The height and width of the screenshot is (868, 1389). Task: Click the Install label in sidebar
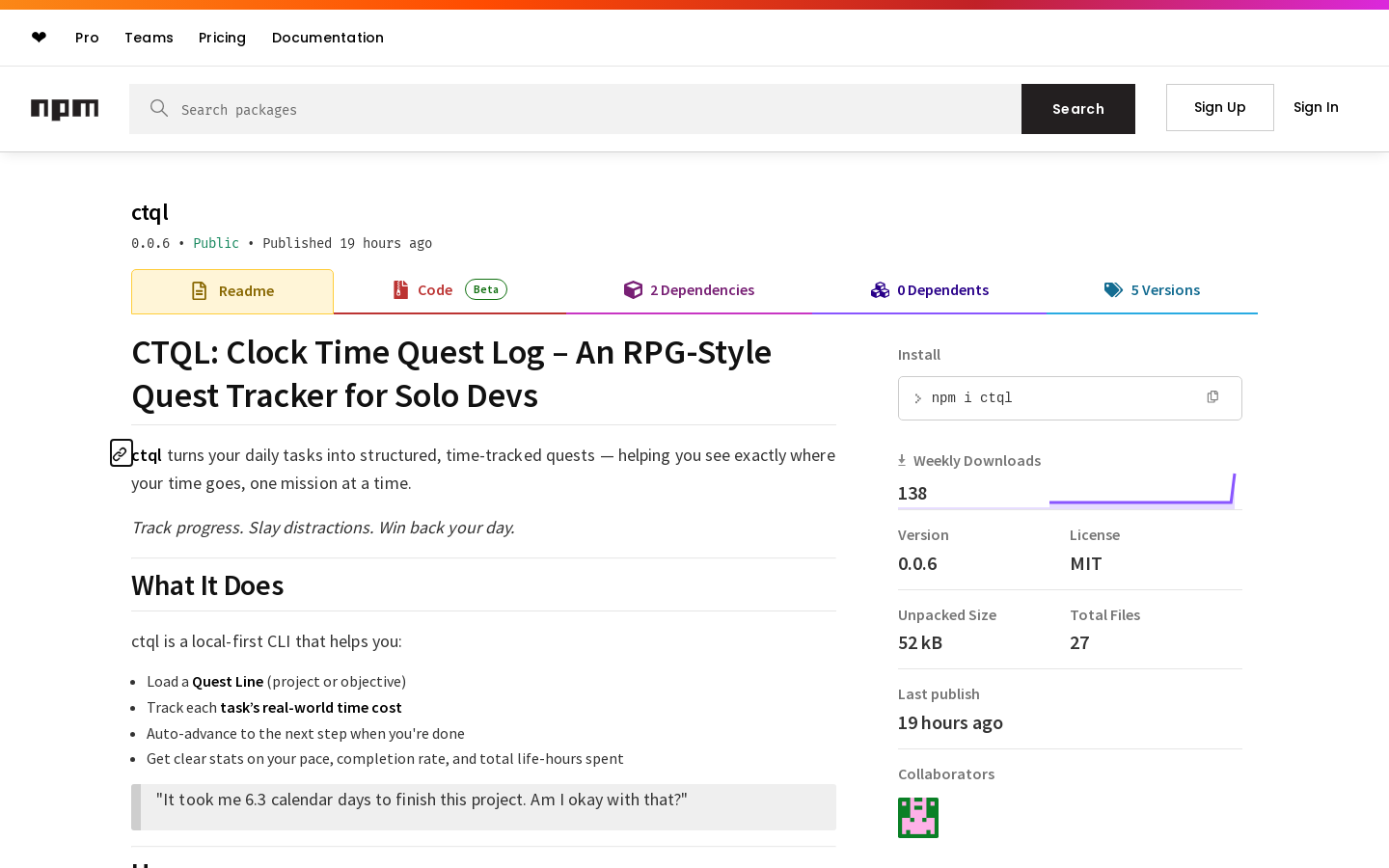919,355
